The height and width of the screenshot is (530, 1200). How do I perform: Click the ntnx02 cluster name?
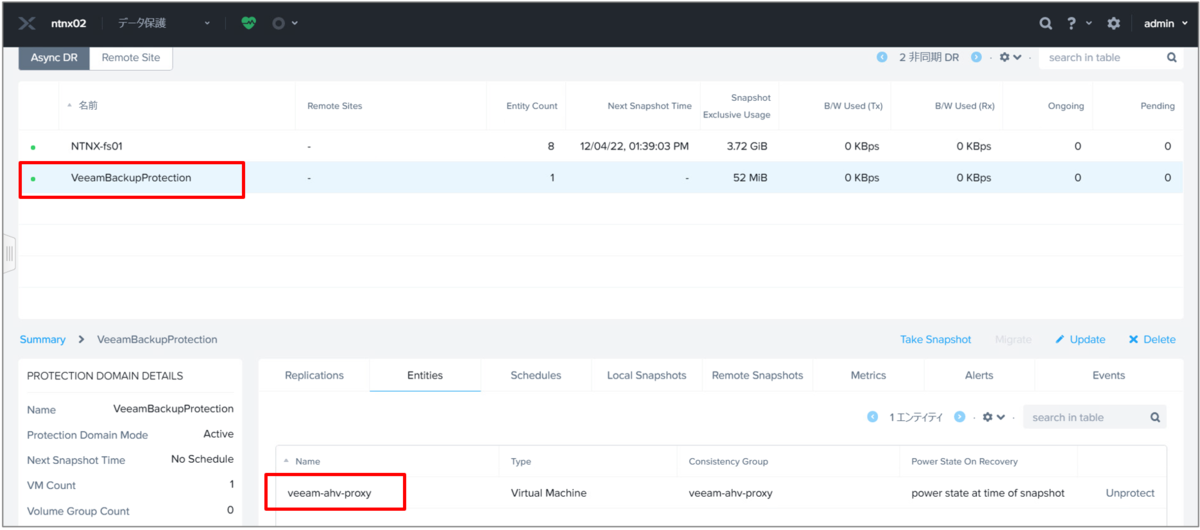point(69,23)
